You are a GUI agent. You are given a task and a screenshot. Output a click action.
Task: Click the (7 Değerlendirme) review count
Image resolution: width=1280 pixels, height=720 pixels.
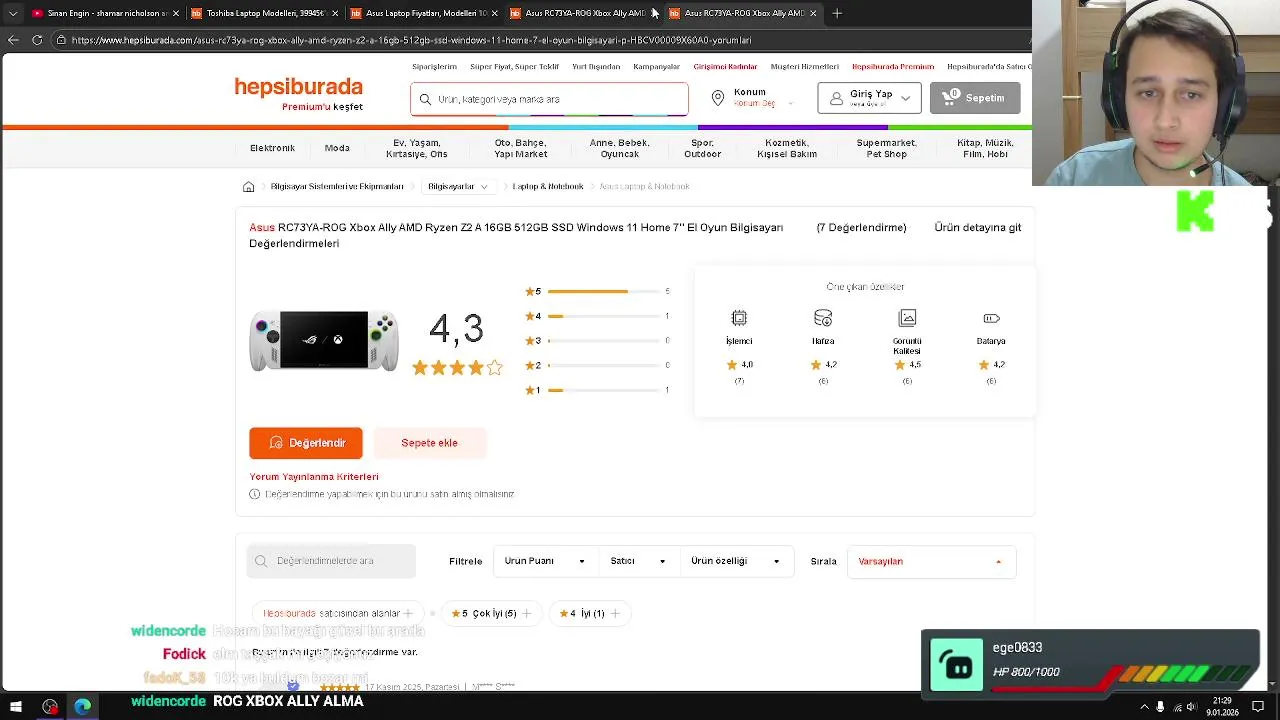pos(862,228)
